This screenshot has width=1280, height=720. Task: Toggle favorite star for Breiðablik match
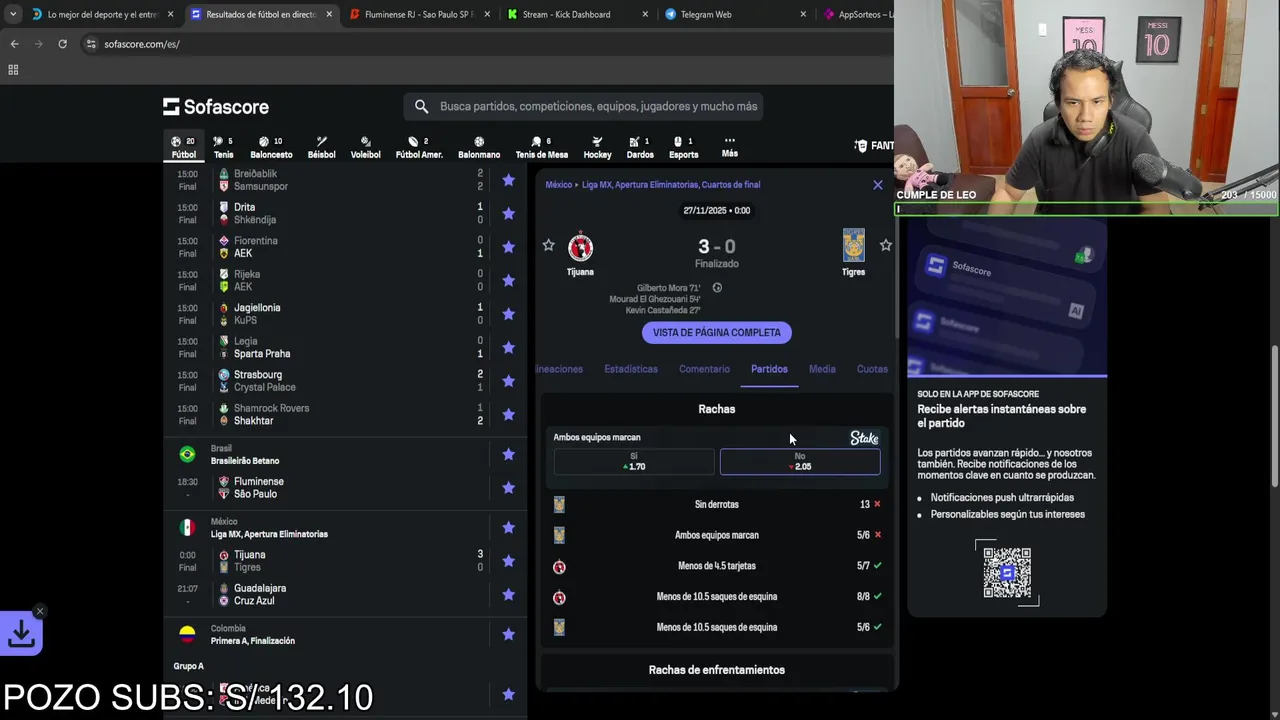[508, 180]
